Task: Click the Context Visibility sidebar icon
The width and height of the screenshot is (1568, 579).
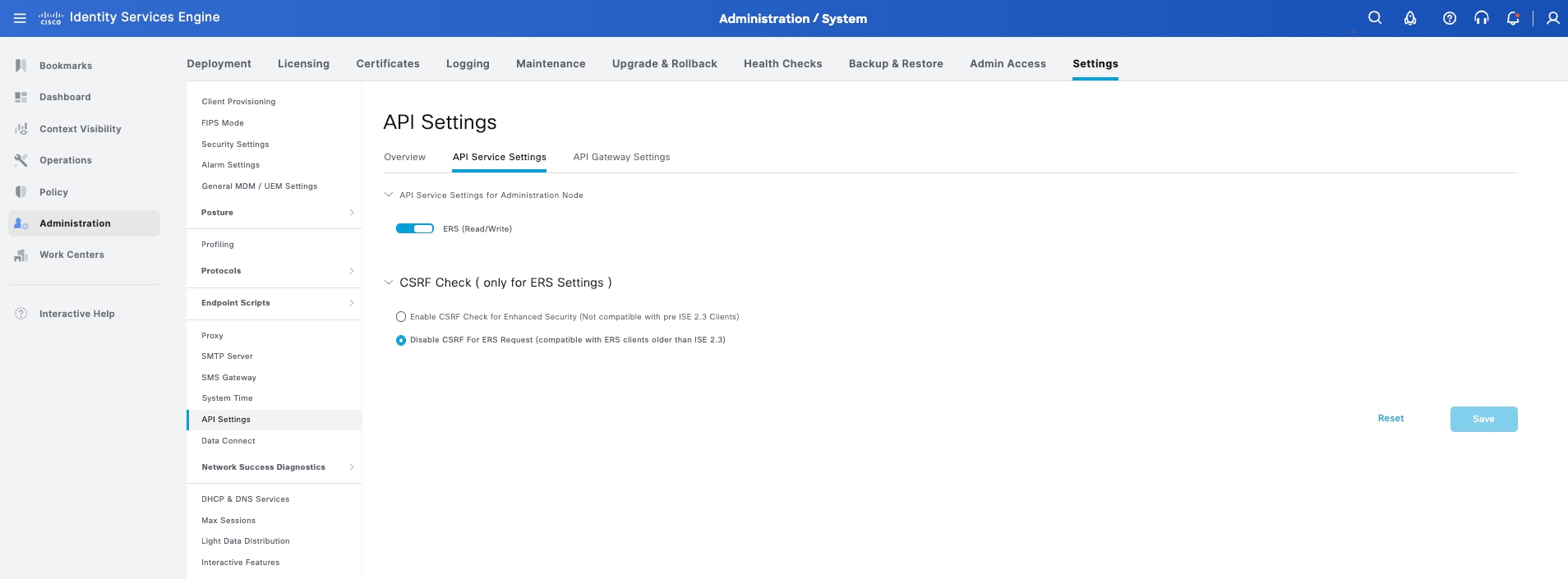Action: click(x=21, y=129)
